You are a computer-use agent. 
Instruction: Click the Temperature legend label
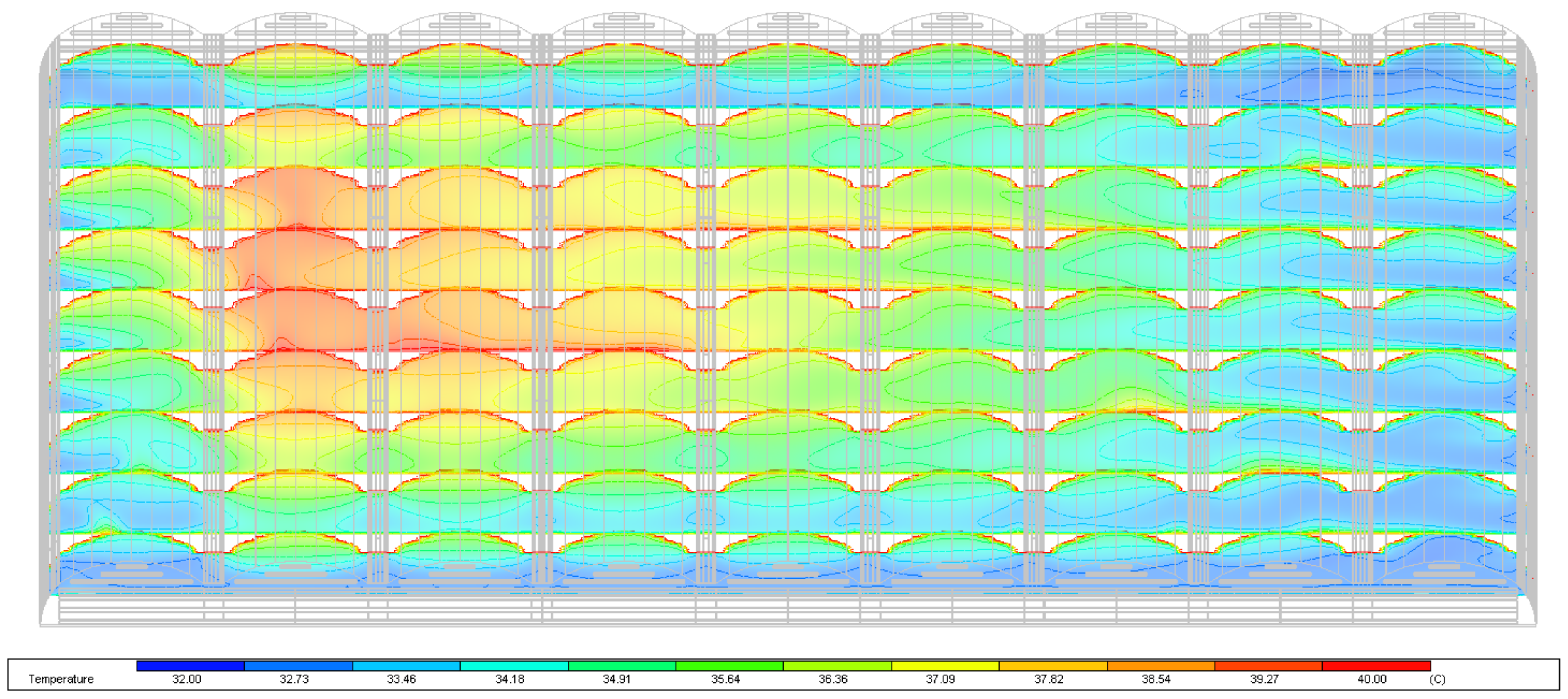[61, 679]
